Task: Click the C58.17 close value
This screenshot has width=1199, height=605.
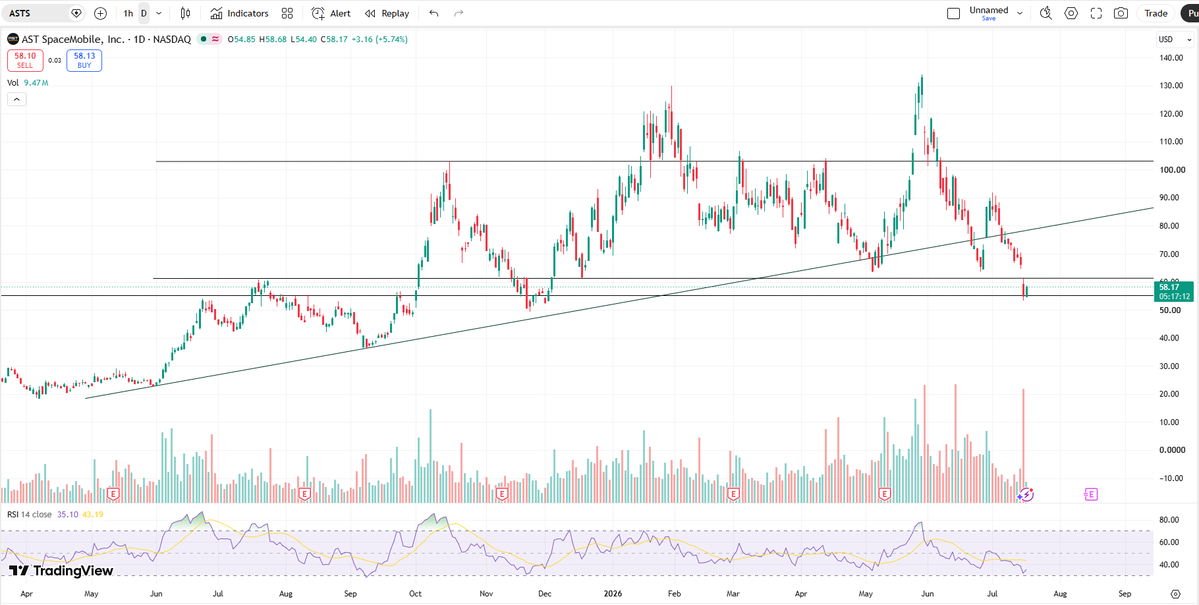Action: (334, 39)
